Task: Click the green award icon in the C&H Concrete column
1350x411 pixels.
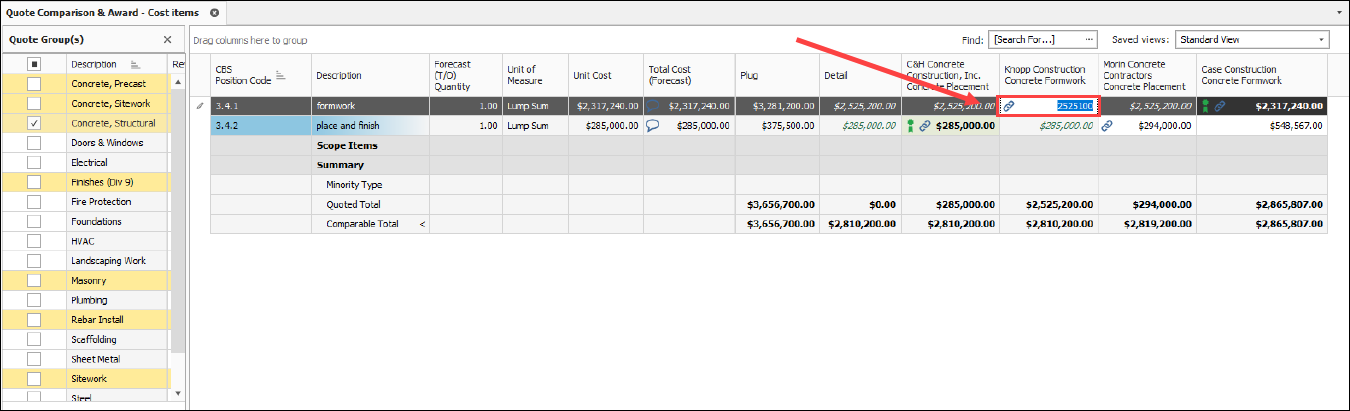Action: (x=910, y=126)
